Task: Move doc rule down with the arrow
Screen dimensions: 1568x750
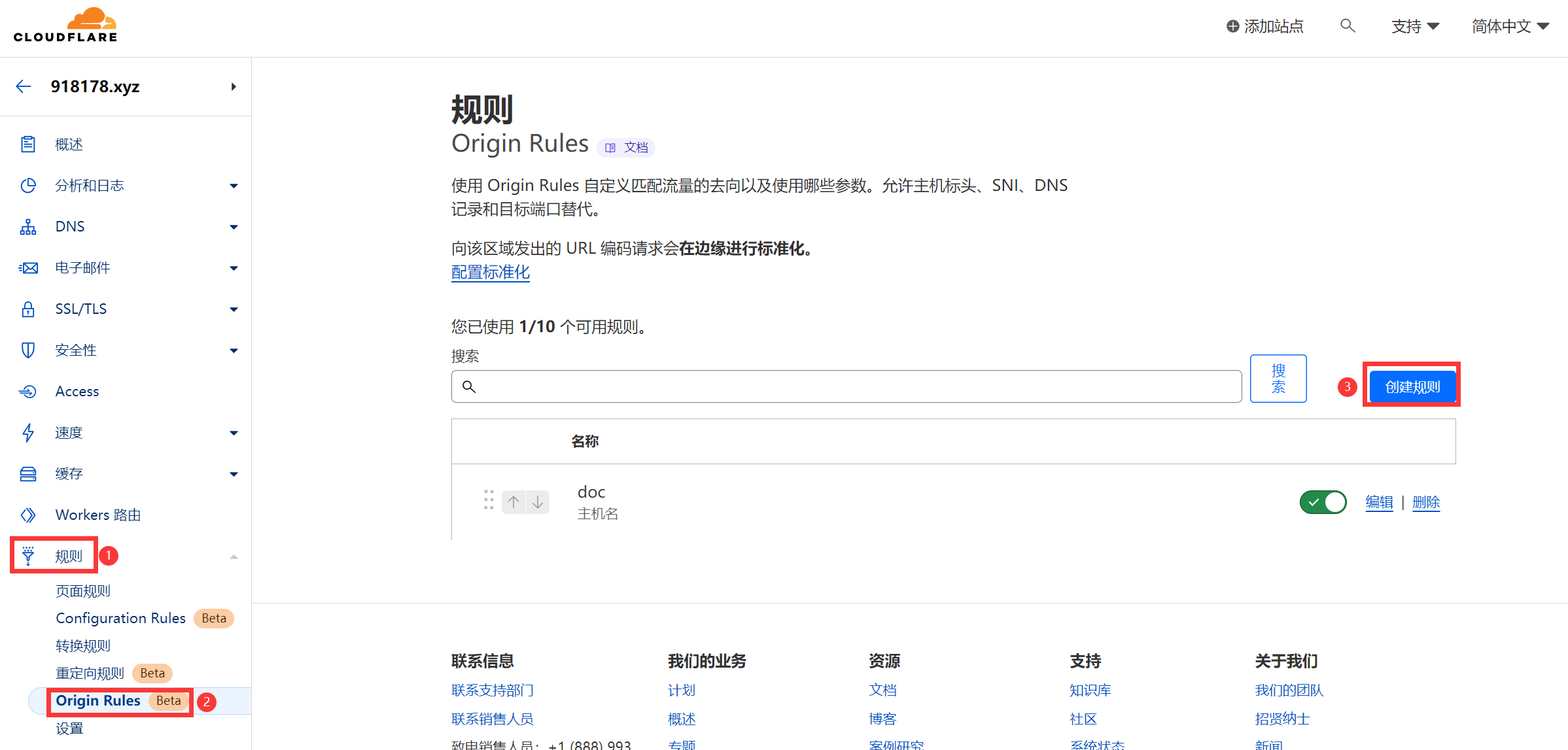Action: pyautogui.click(x=537, y=502)
